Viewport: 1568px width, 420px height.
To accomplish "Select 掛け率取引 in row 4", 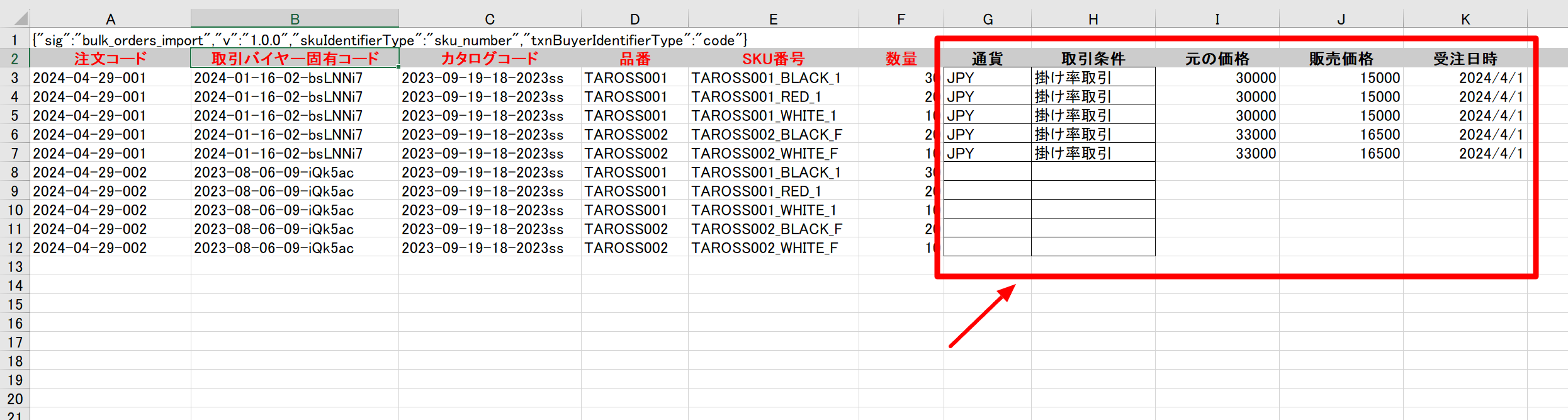I will tap(1093, 97).
